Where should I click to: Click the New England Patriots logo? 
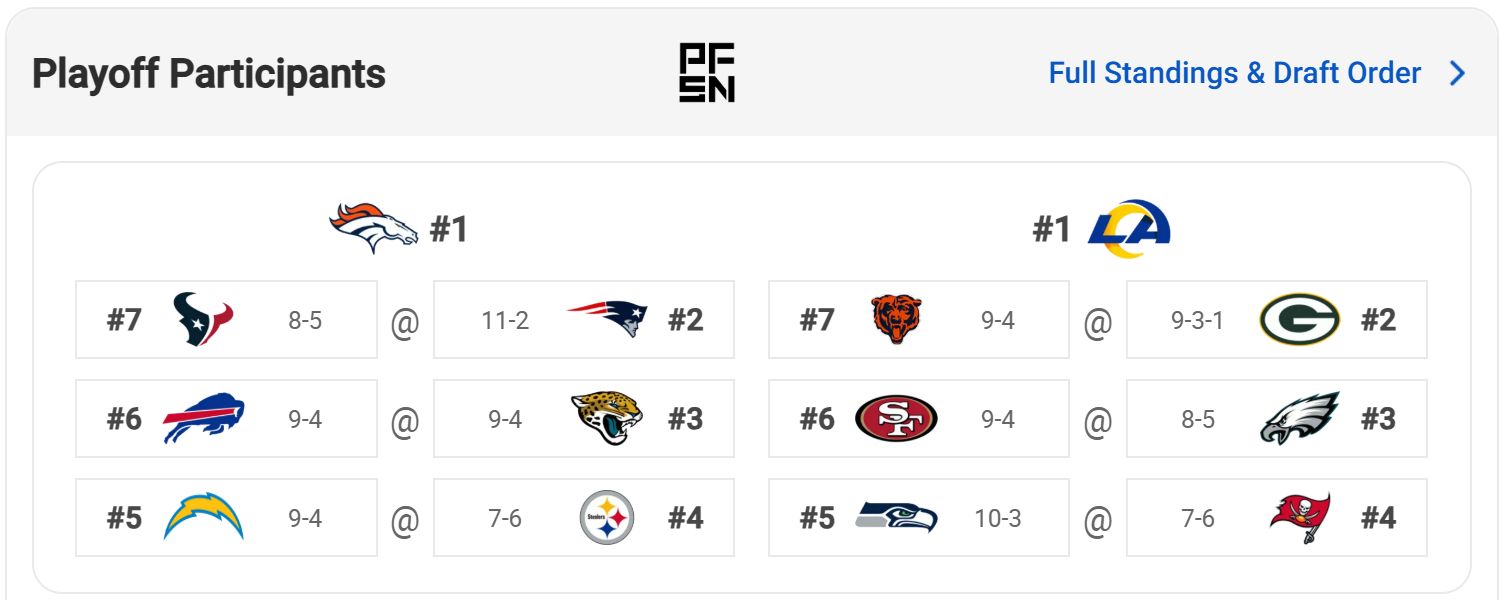tap(607, 320)
